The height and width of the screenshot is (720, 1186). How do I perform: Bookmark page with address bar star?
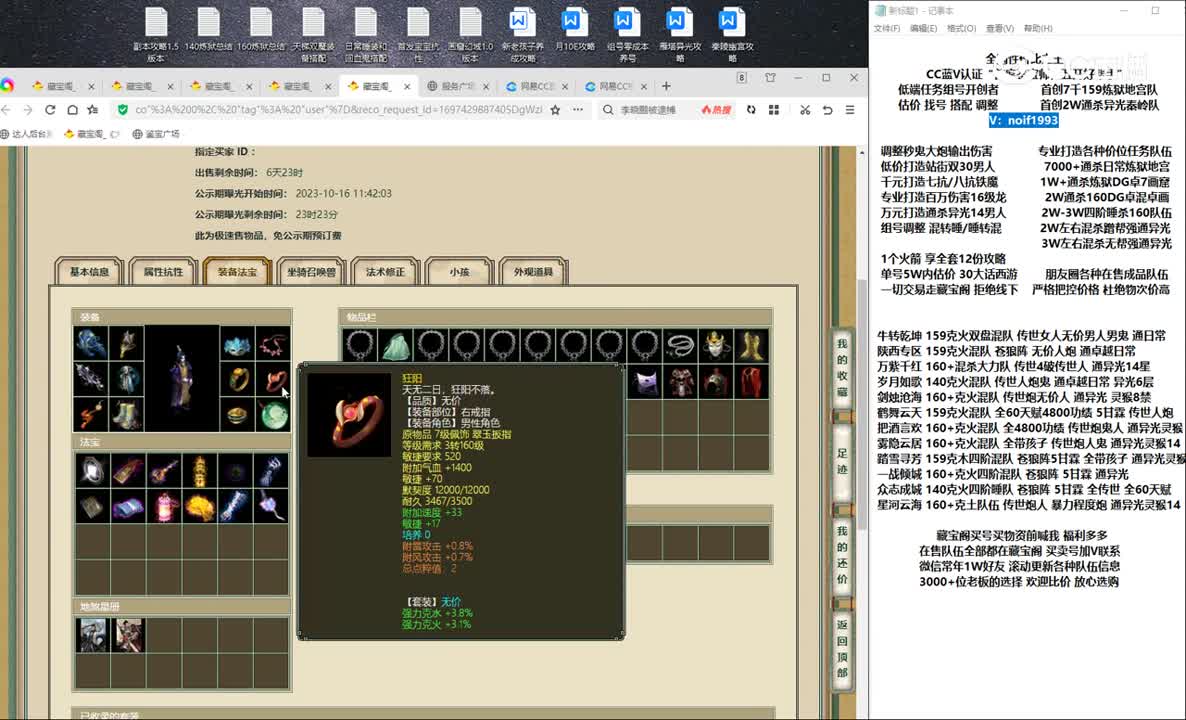coord(555,110)
